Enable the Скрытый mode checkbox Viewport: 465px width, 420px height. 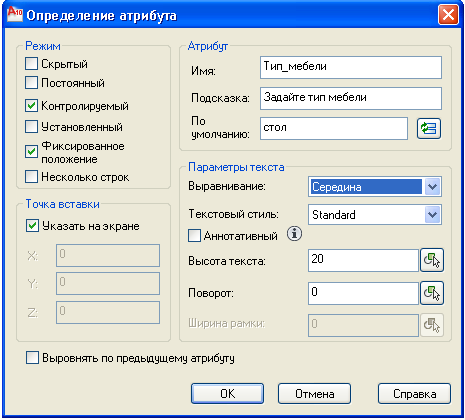[x=31, y=63]
